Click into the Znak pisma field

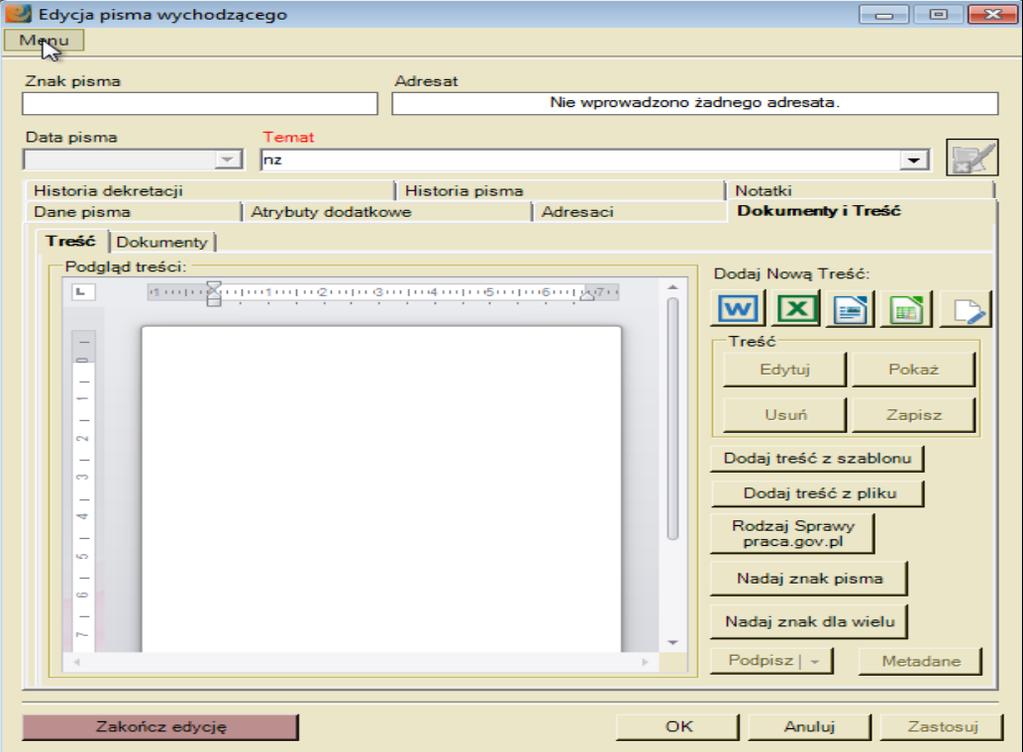click(200, 103)
